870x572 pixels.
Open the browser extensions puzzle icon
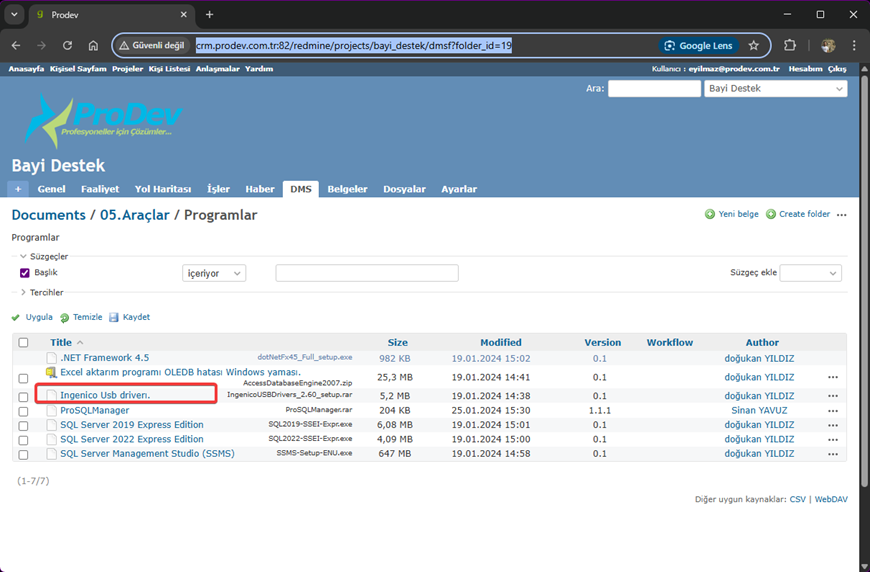tap(790, 45)
